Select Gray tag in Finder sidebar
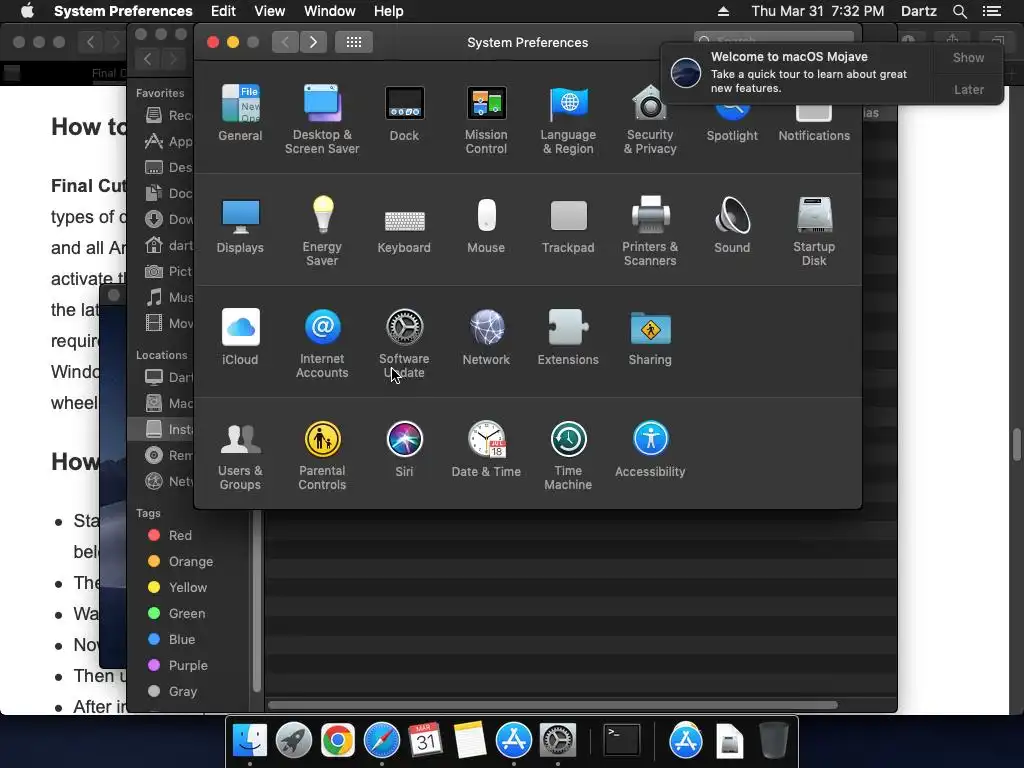 pyautogui.click(x=172, y=692)
